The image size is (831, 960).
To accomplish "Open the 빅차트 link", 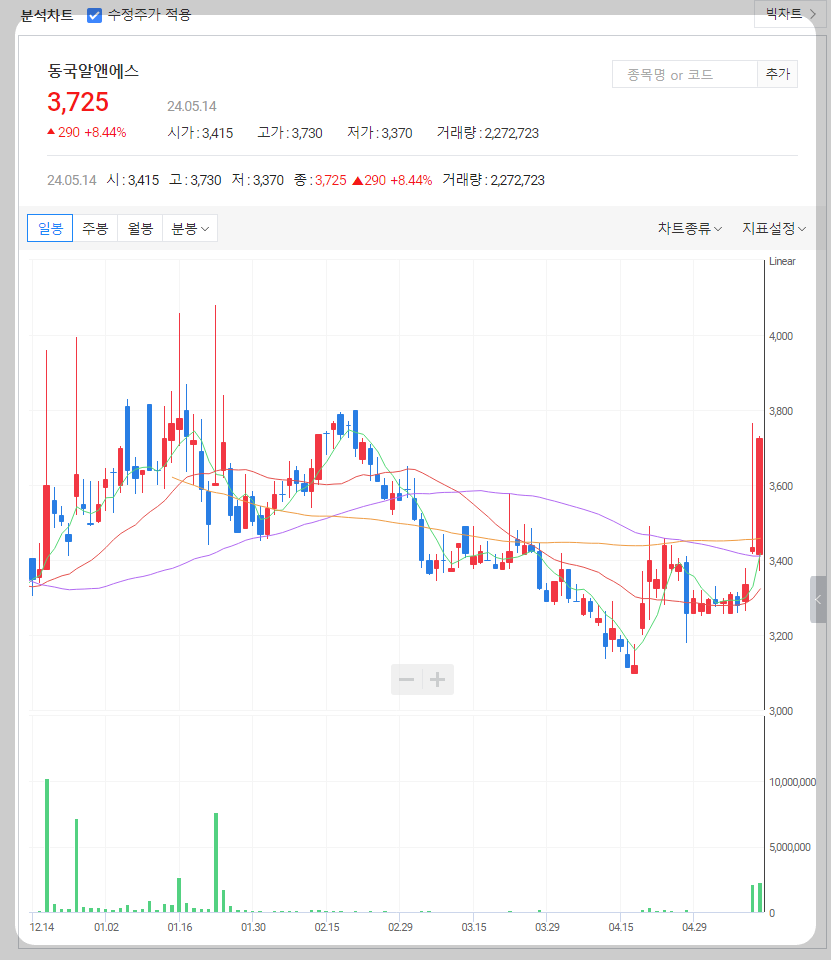I will (x=791, y=13).
